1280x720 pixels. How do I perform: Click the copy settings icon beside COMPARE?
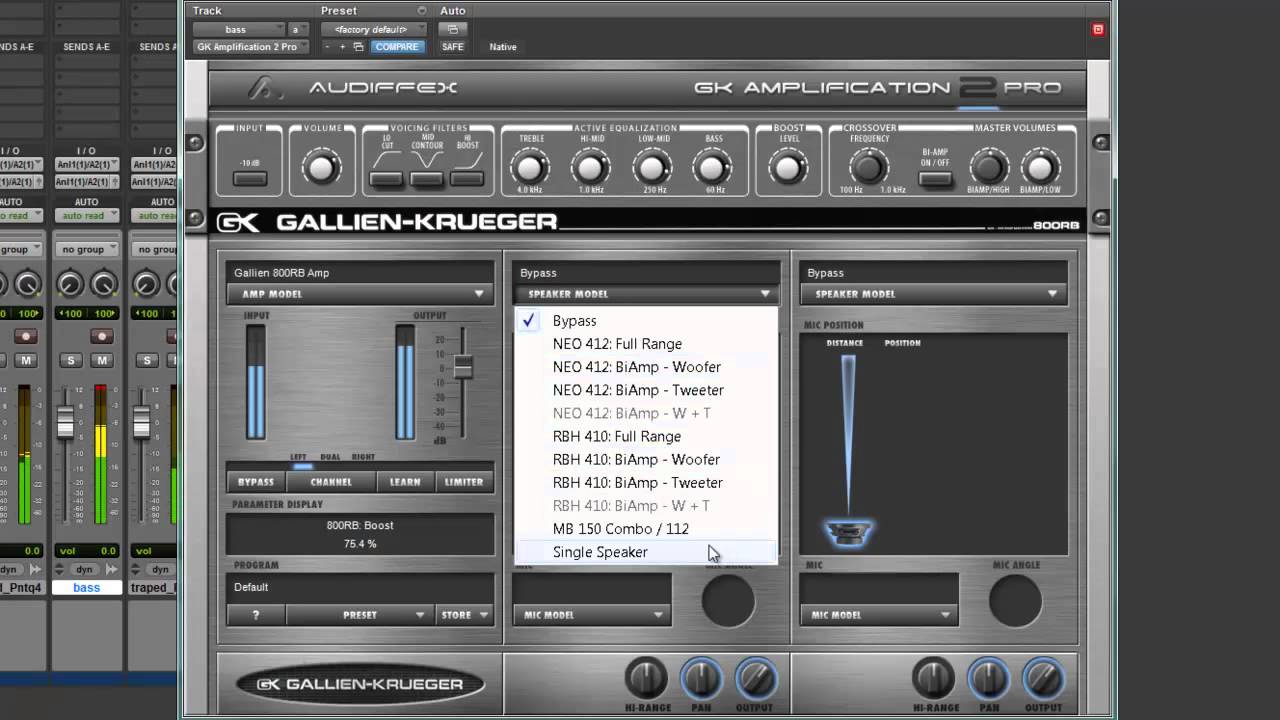pyautogui.click(x=358, y=47)
